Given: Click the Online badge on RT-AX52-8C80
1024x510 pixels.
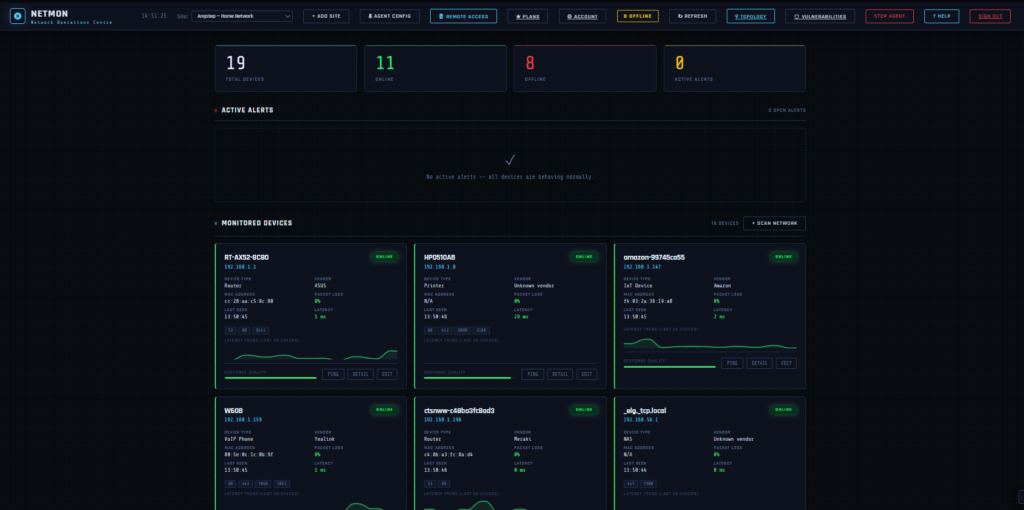Looking at the screenshot, I should [385, 257].
